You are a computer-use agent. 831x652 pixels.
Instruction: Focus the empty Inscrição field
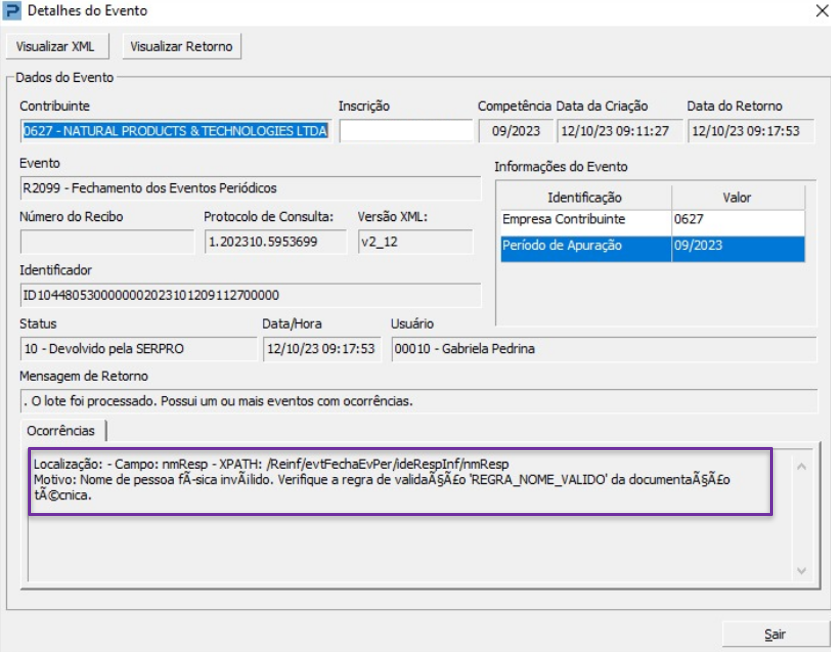click(405, 131)
